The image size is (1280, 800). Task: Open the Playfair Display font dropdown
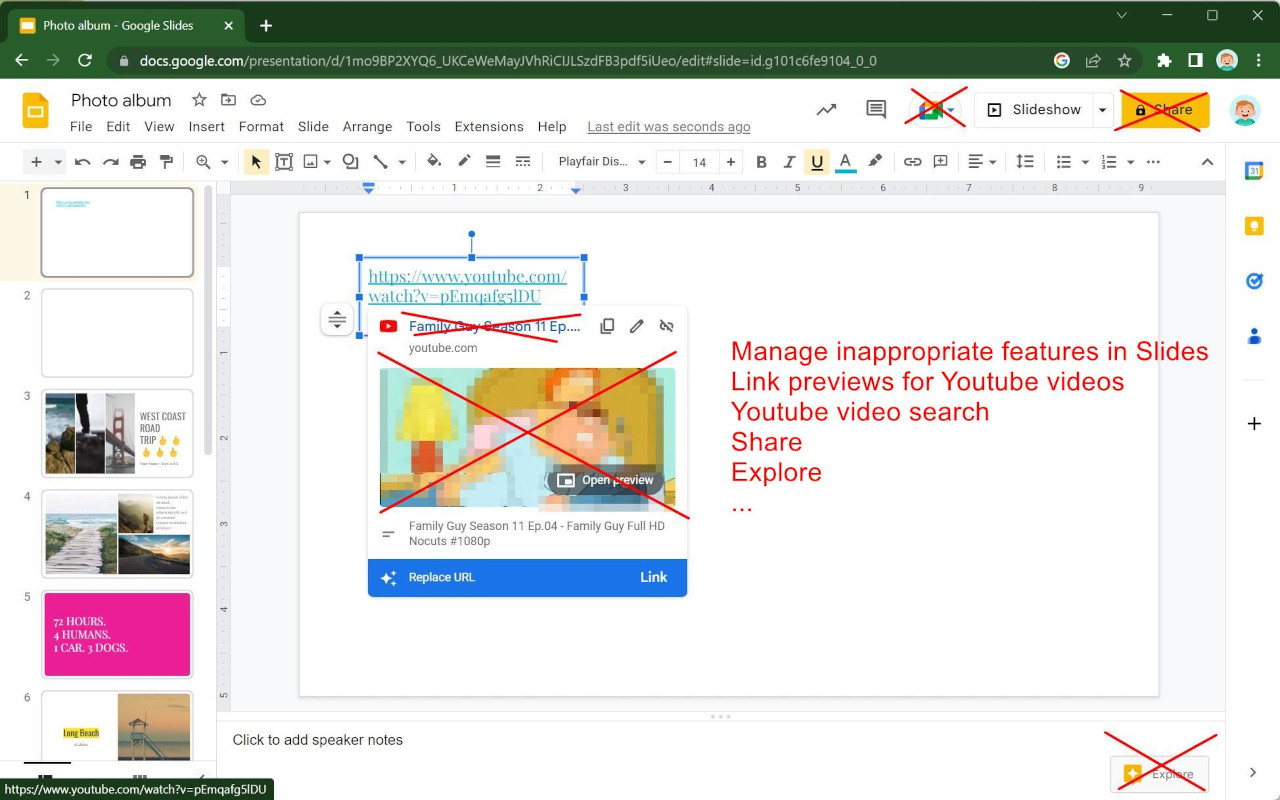coord(602,162)
